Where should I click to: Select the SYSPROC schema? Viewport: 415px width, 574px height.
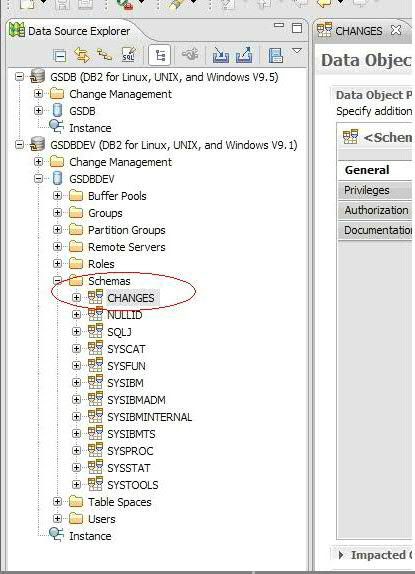tap(130, 451)
